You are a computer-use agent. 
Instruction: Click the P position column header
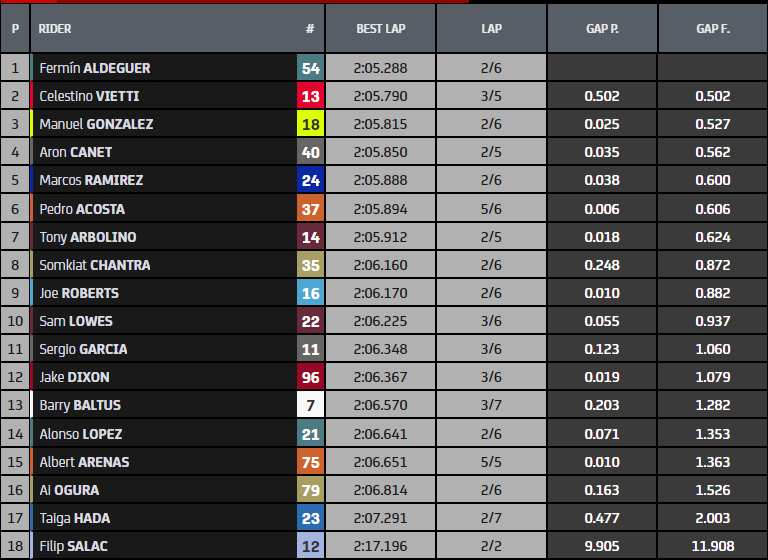coord(15,29)
